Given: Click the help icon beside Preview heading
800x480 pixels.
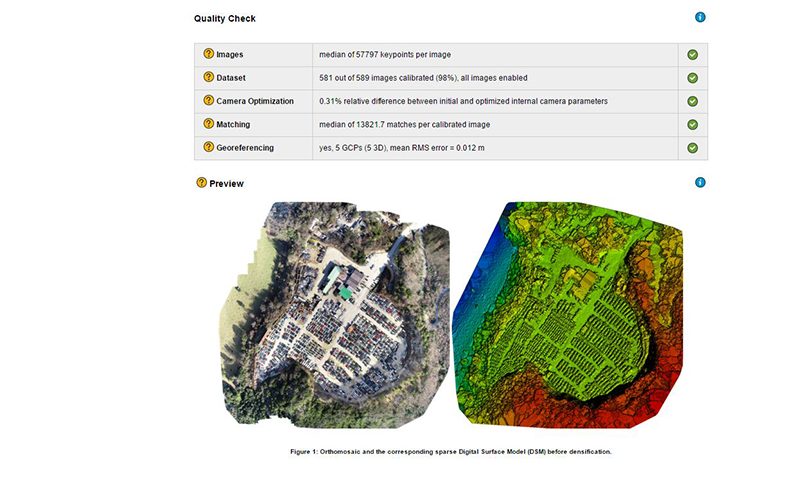Looking at the screenshot, I should click(202, 183).
